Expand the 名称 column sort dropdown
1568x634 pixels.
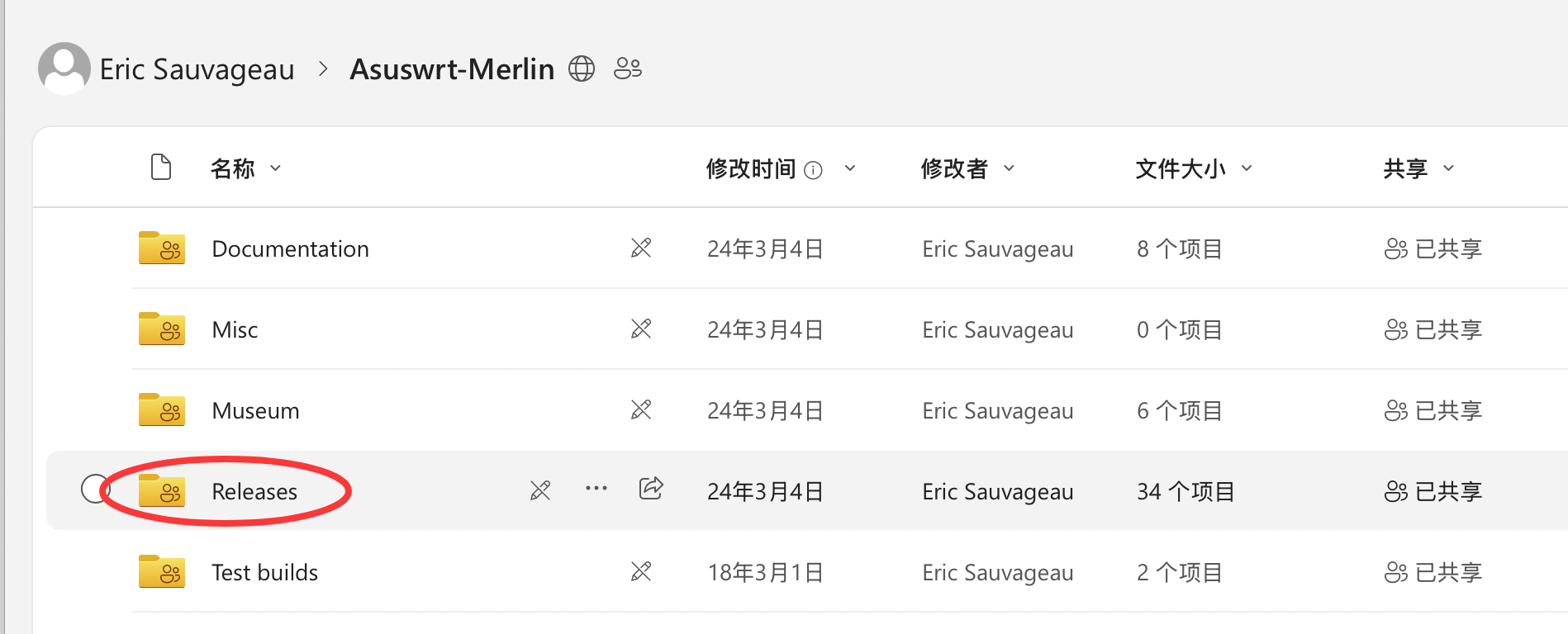(x=276, y=168)
